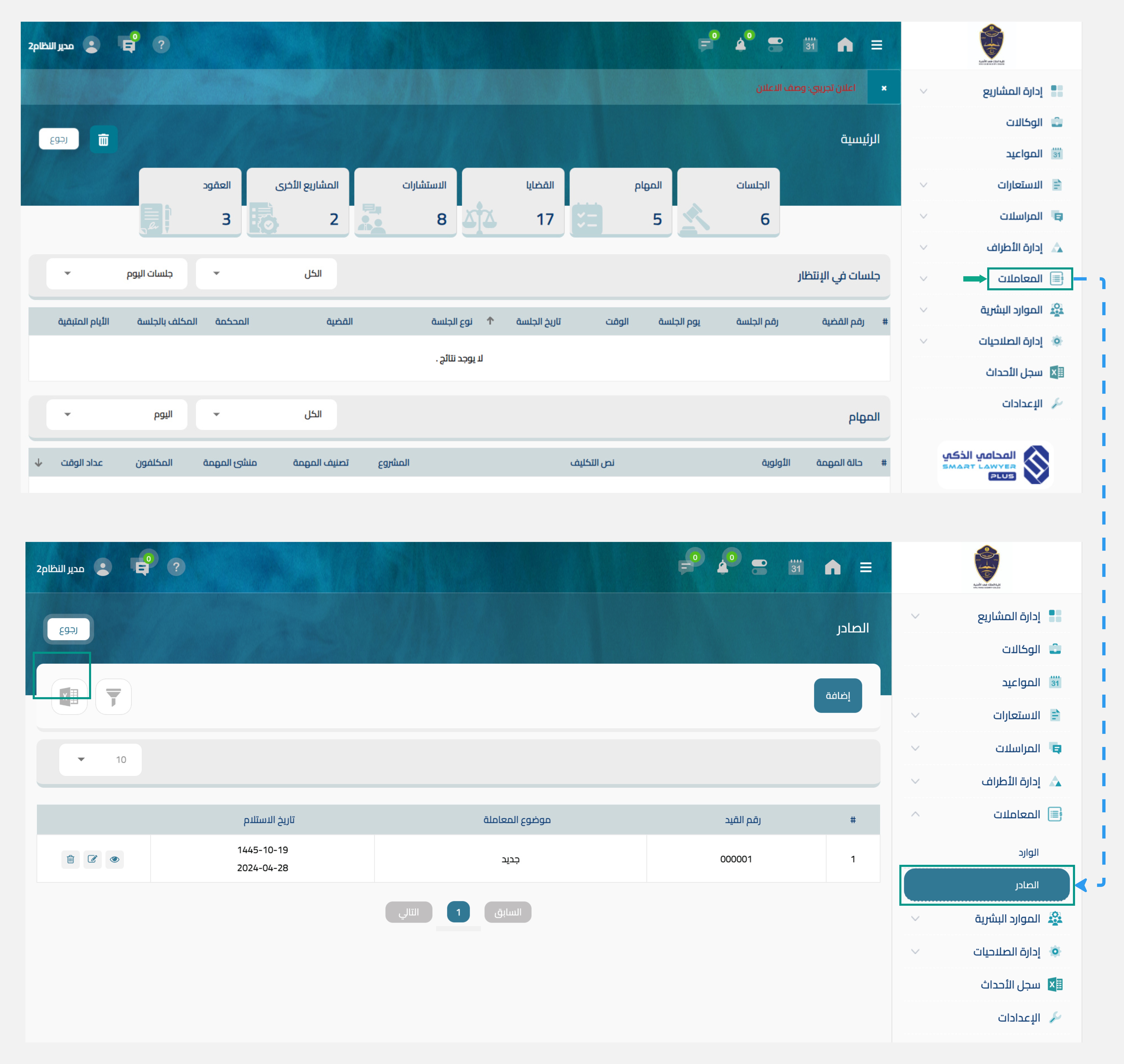Click the eye view icon for record 000001
This screenshot has width=1124, height=1064.
pos(115,859)
